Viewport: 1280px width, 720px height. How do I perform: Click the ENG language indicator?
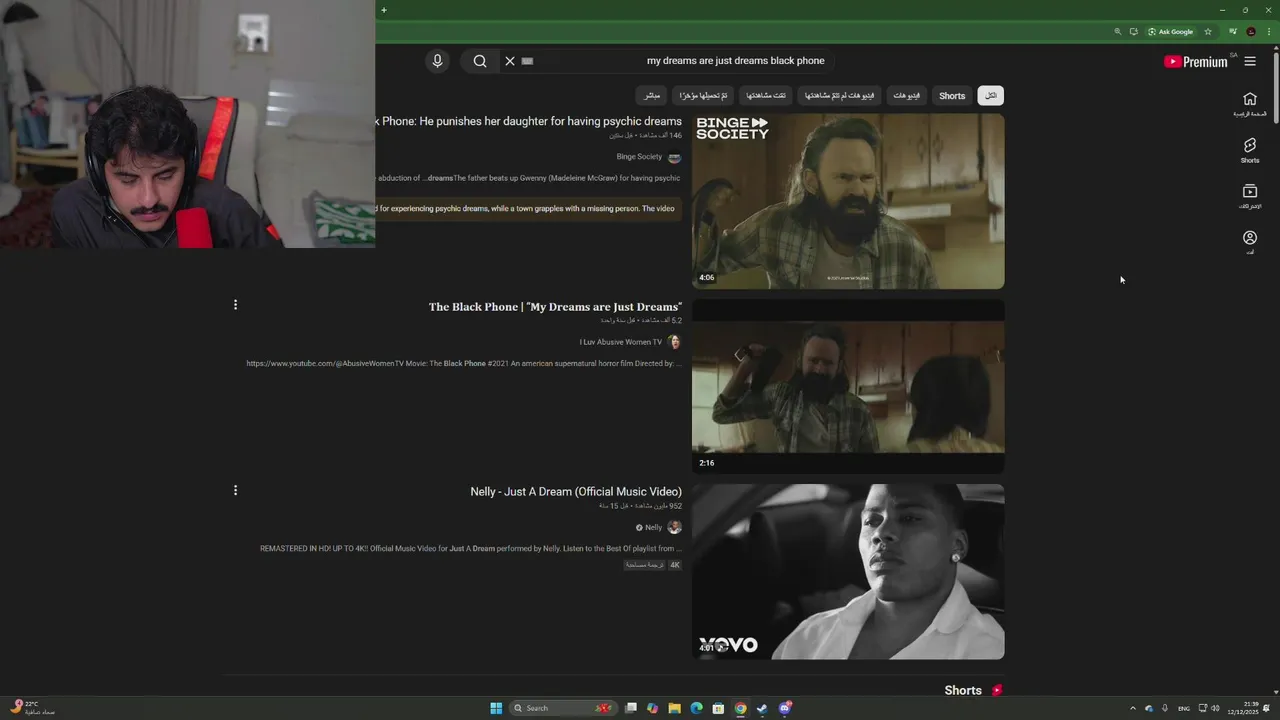coord(1184,708)
